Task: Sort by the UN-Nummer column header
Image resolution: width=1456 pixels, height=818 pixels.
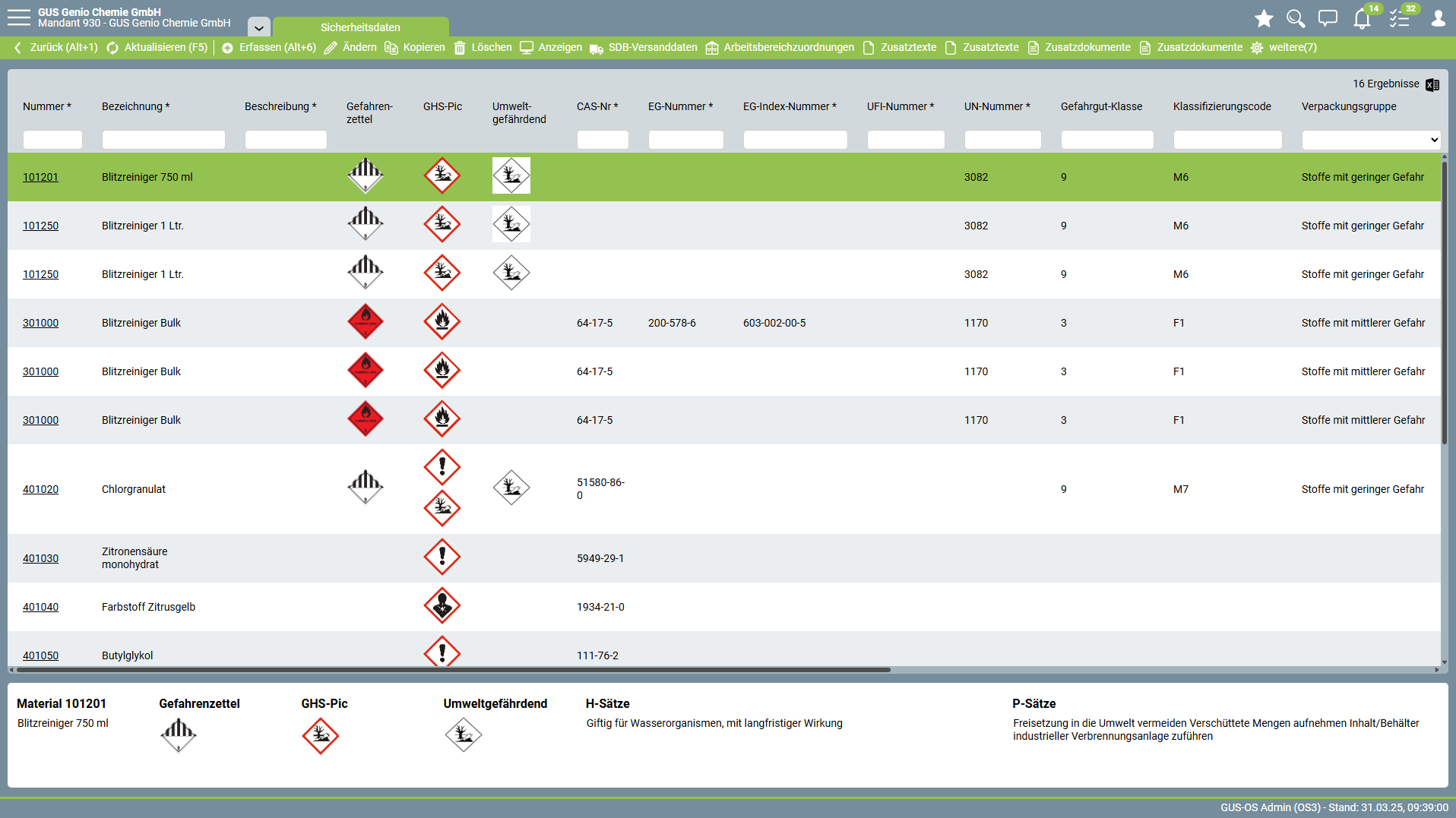Action: tap(997, 106)
